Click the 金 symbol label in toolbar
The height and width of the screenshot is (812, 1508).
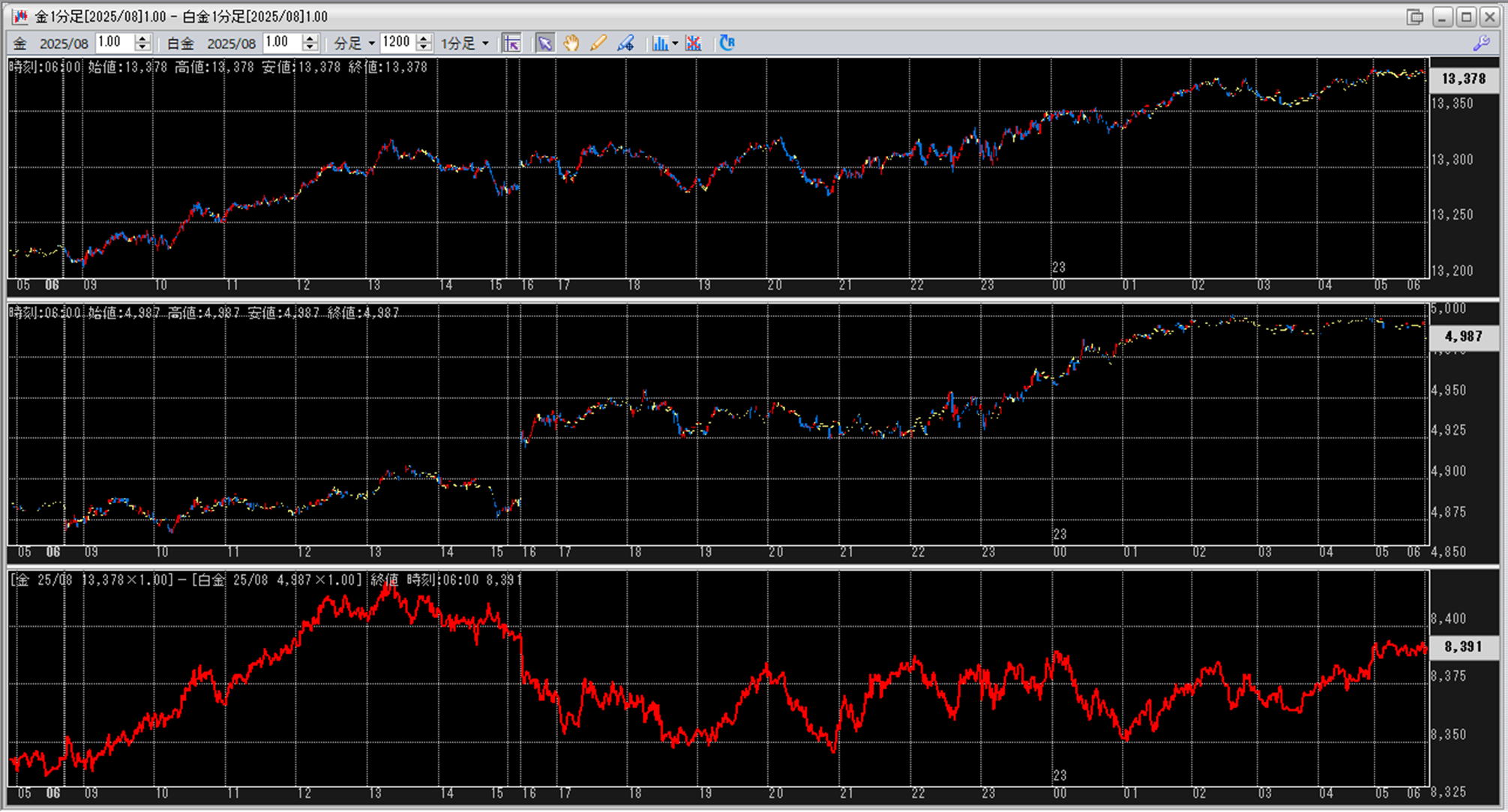pos(20,43)
